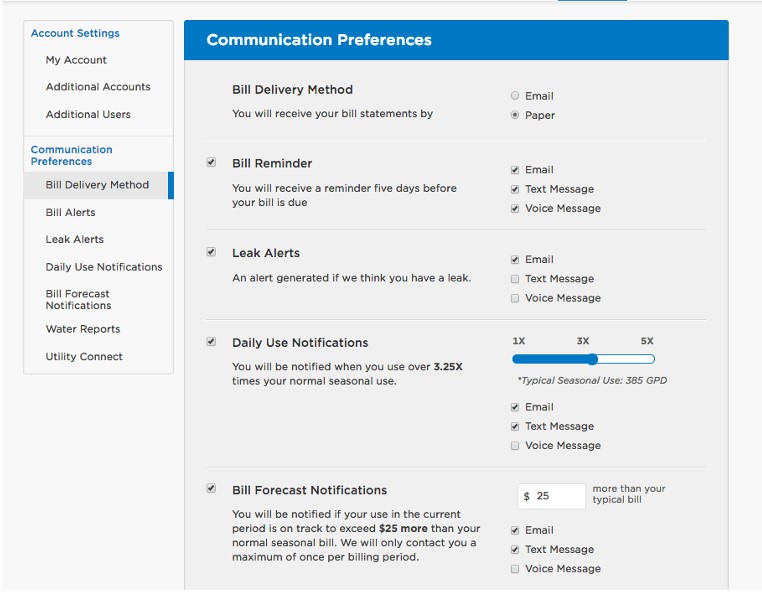Open My Account settings page
Image resolution: width=762 pixels, height=593 pixels.
pos(76,60)
